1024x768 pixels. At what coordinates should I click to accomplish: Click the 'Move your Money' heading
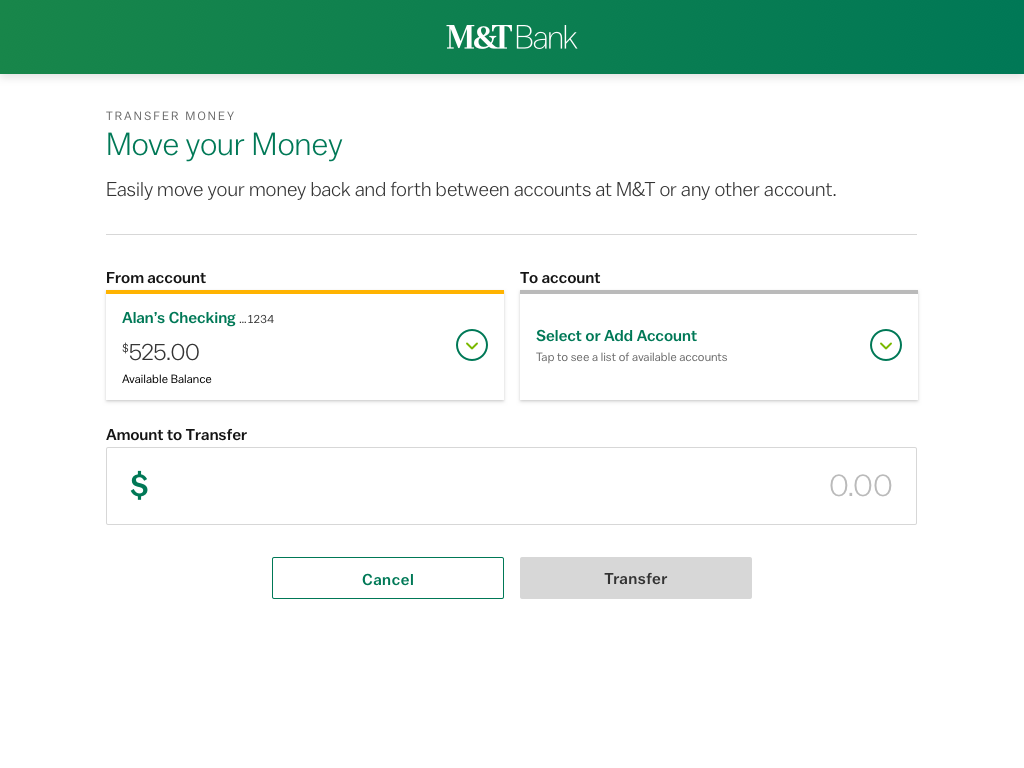224,145
